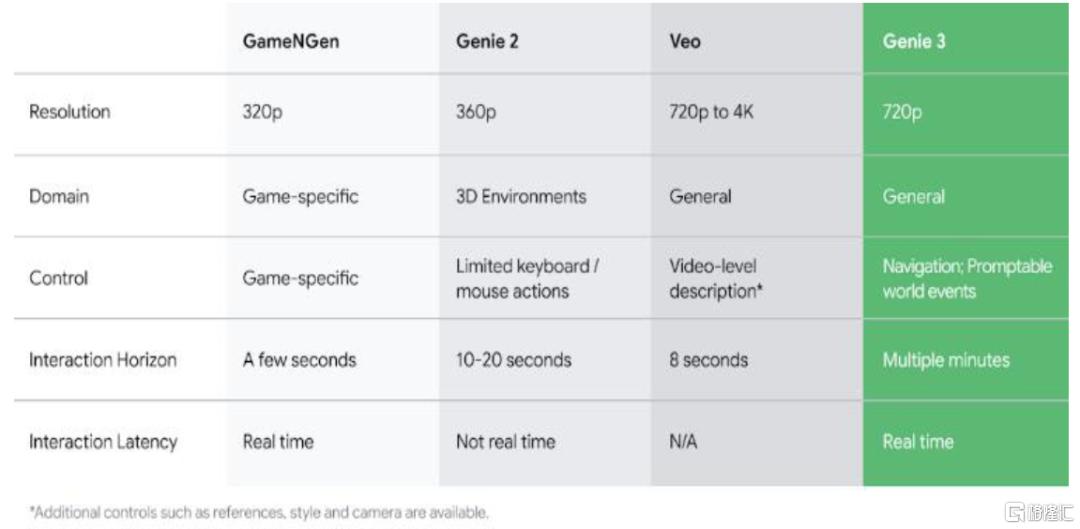Select the Not real time cell
1080x529 pixels.
coord(506,442)
